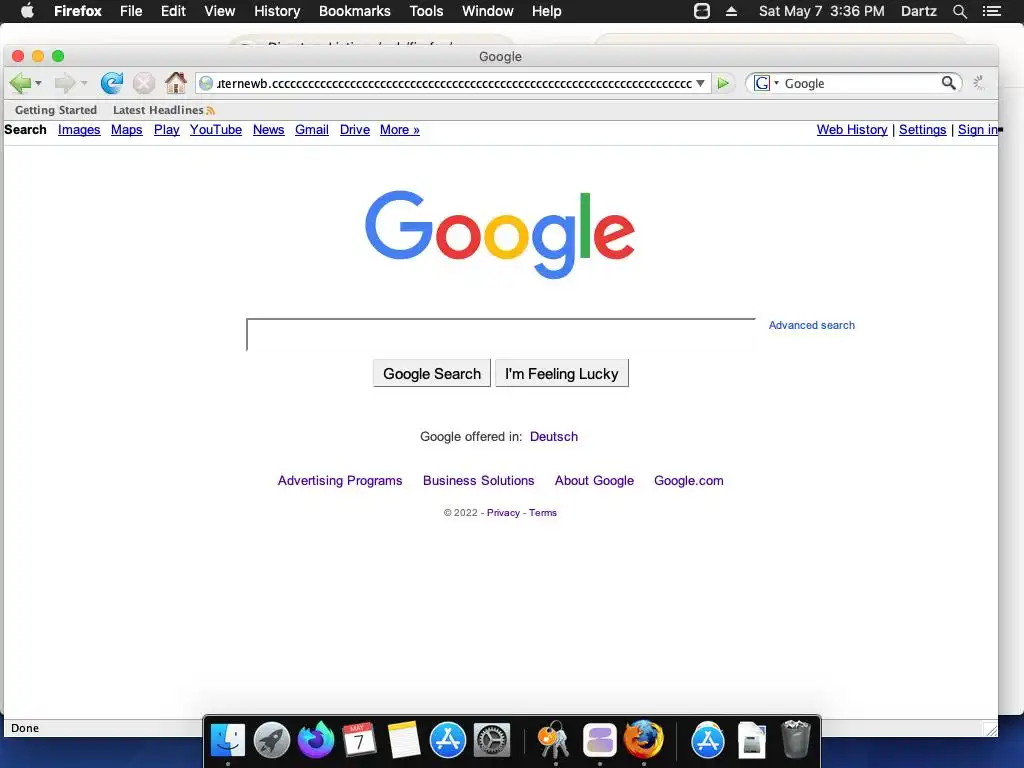The image size is (1024, 768).
Task: Click the I'm Feeling Lucky button
Action: point(562,374)
